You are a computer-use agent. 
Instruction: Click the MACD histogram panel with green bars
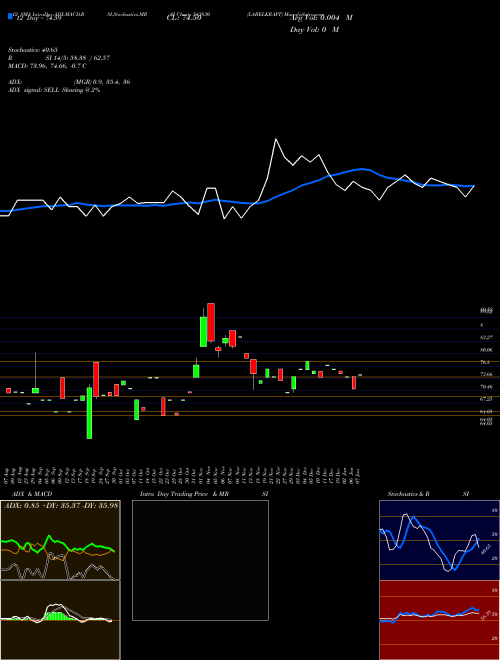(60, 620)
